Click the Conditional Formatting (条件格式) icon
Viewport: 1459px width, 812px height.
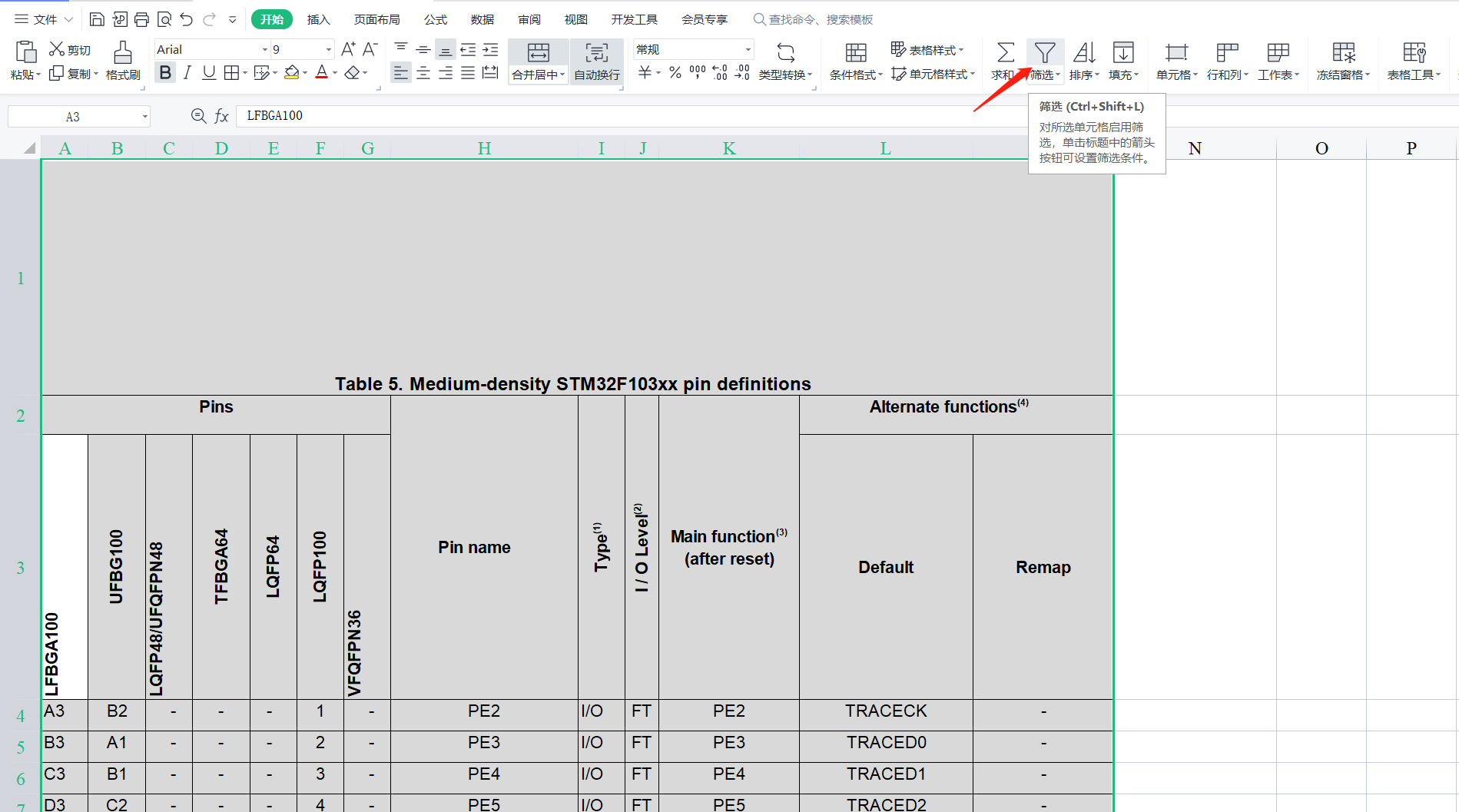tap(856, 52)
